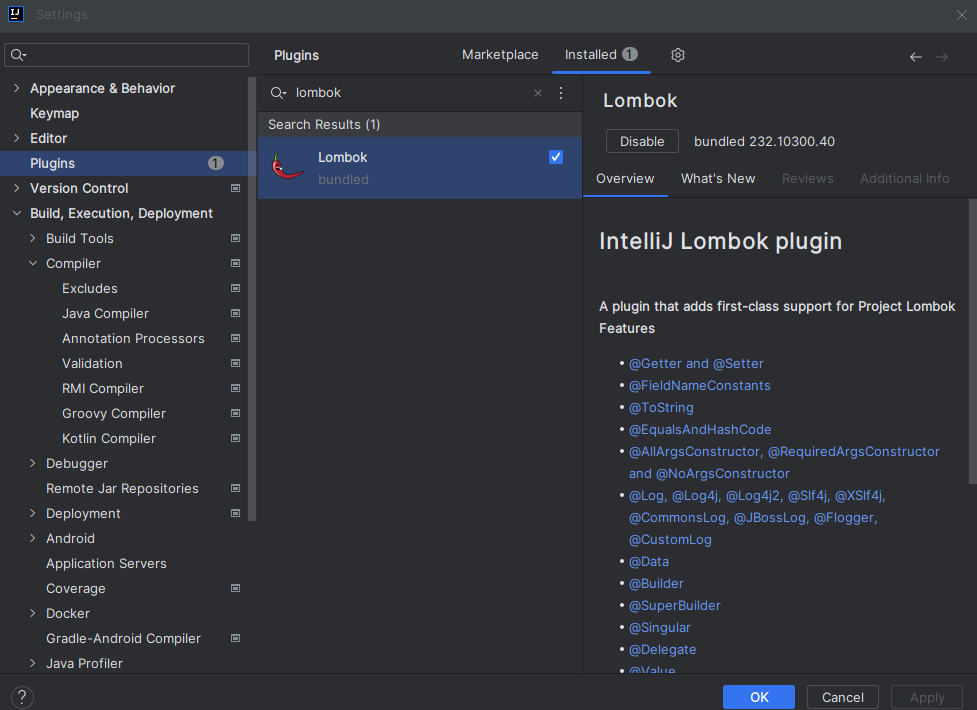This screenshot has width=977, height=710.
Task: Select Keymap in settings tree
Action: [54, 113]
